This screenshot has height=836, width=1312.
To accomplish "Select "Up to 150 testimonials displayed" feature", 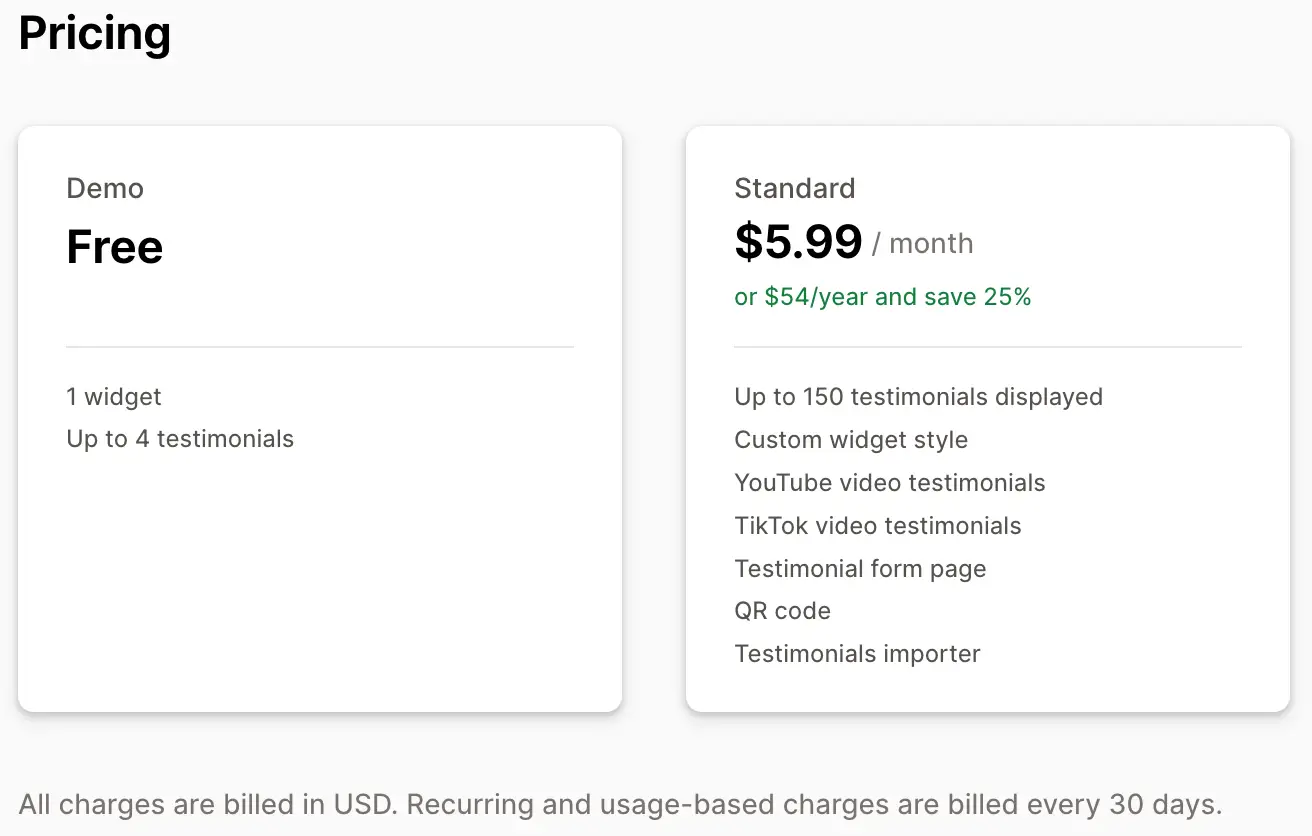I will pos(918,397).
